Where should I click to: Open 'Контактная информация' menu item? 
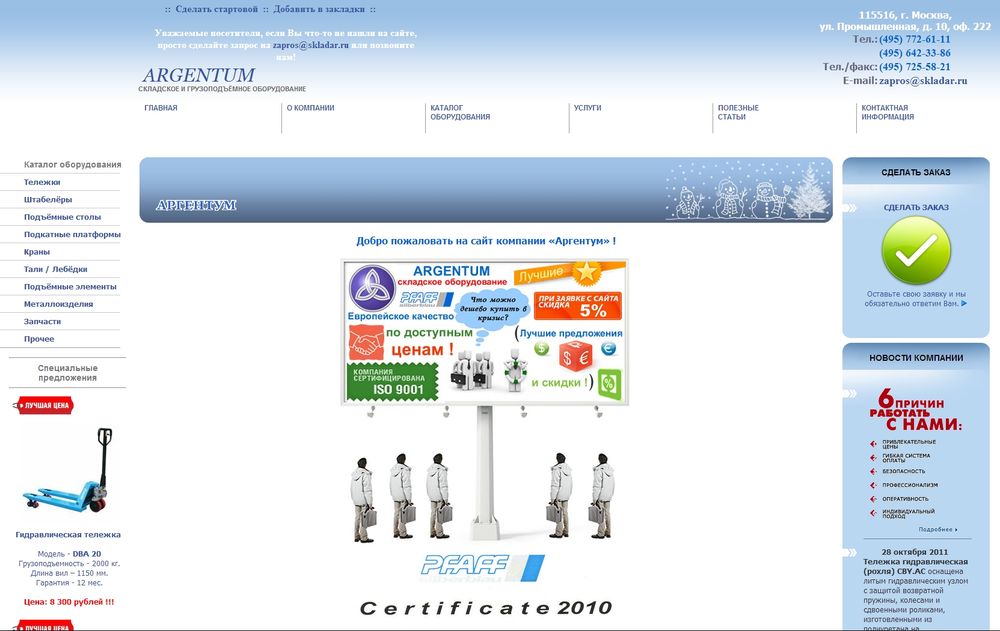(x=887, y=112)
